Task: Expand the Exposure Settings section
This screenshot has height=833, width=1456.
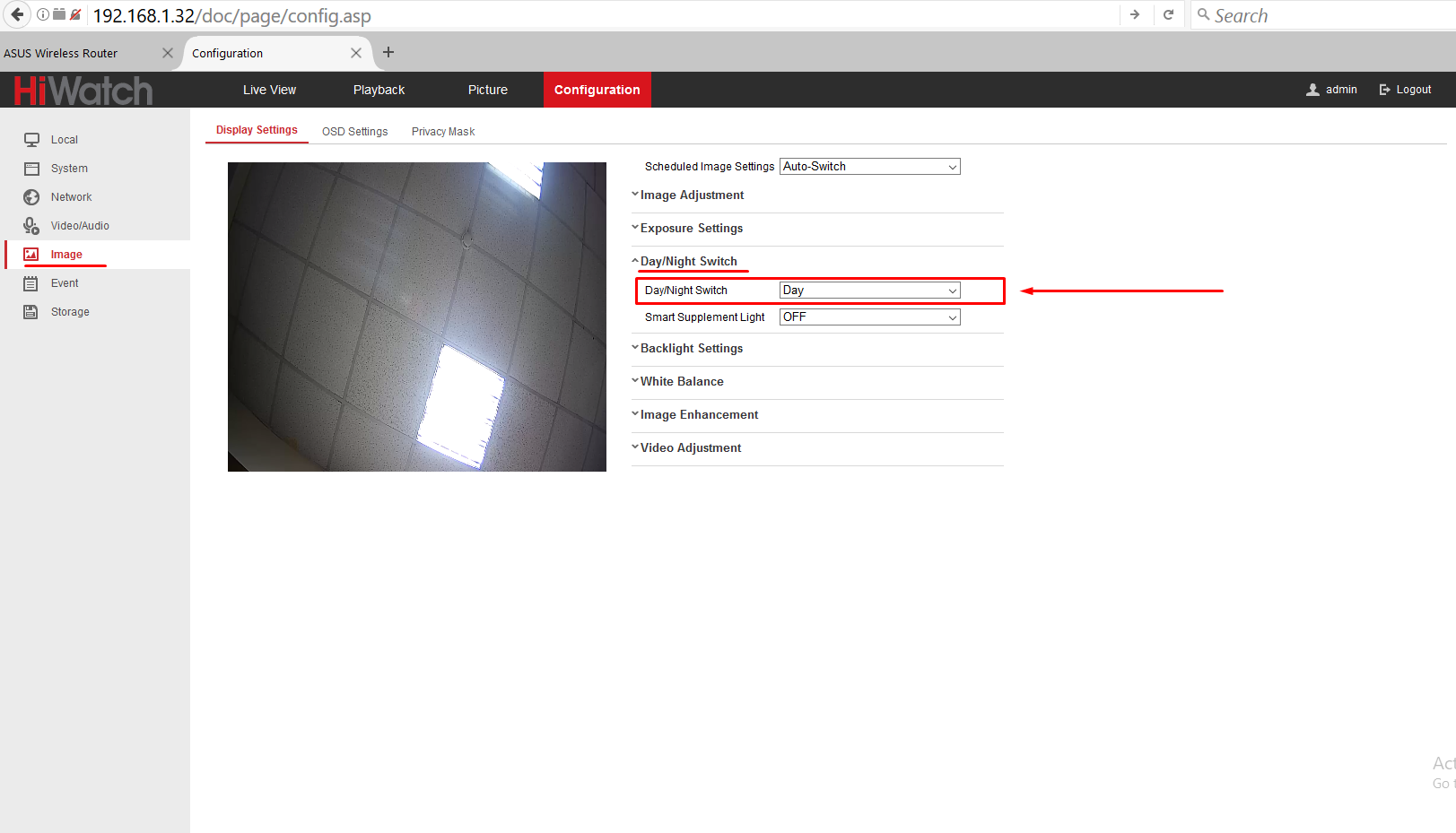Action: 691,229
